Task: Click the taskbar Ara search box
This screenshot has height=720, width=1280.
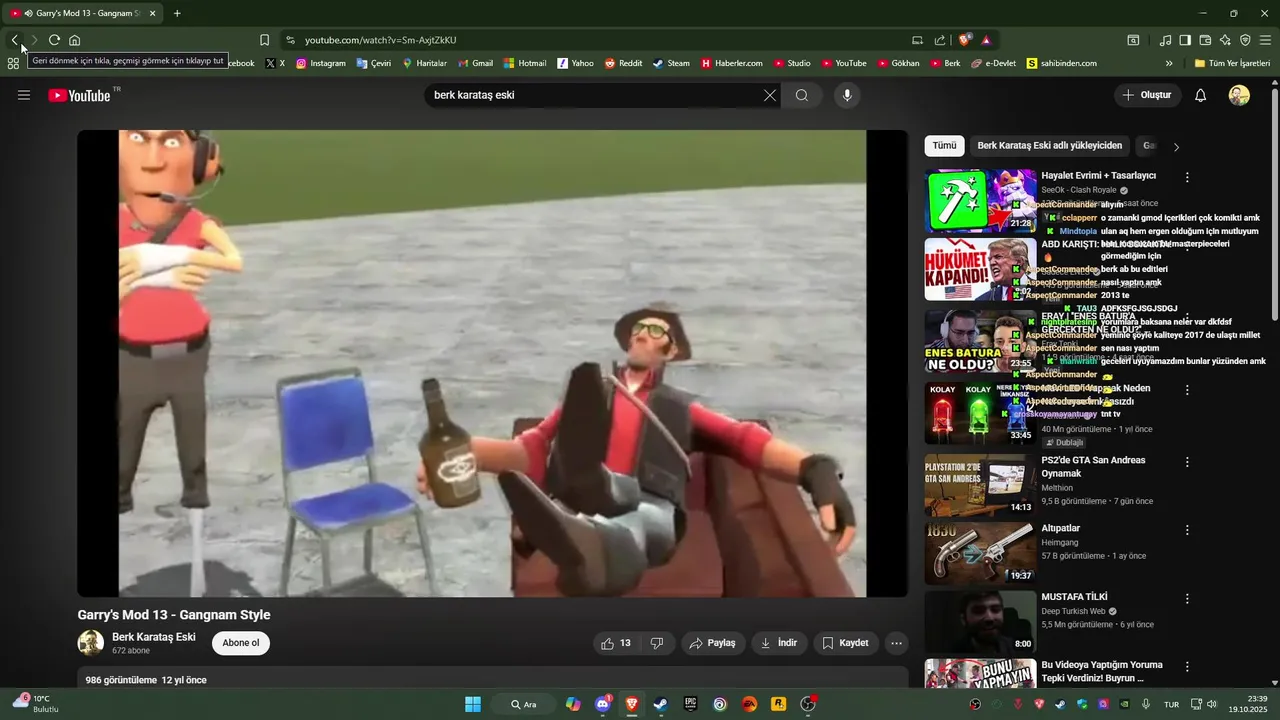Action: coord(525,704)
